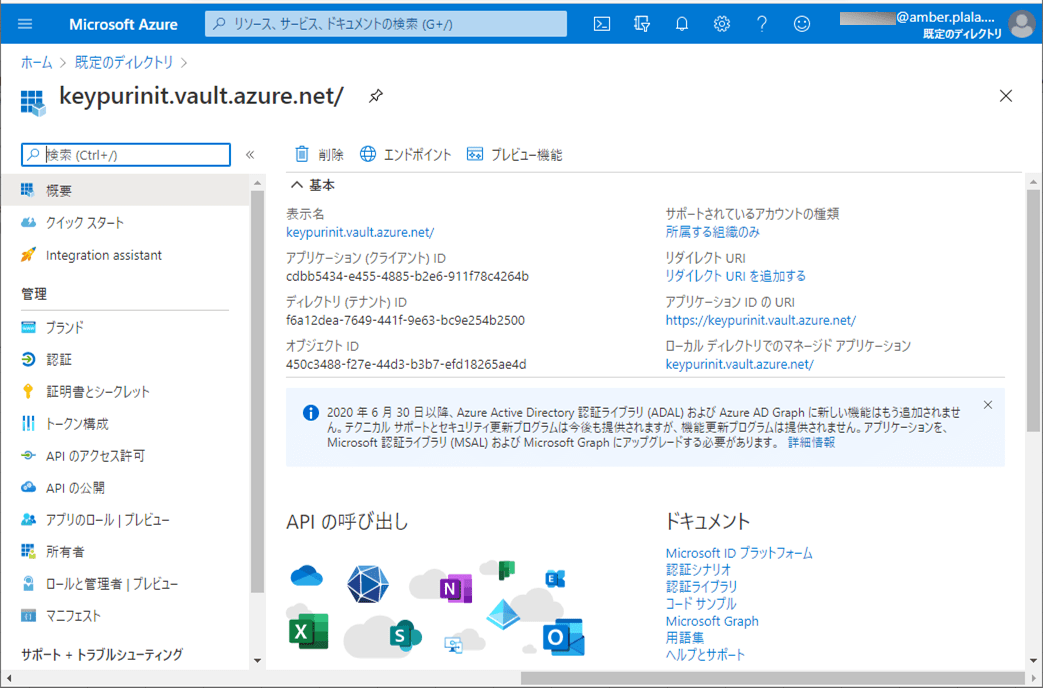The height and width of the screenshot is (688, 1043).
Task: Open the managed application keypurinit.vault.azure.net/ link
Action: click(x=740, y=364)
